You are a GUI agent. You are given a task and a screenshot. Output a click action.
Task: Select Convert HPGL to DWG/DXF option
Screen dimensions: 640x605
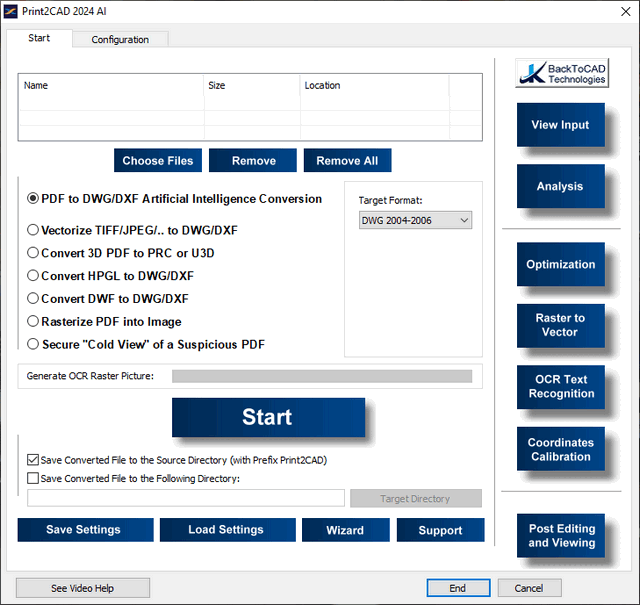33,276
